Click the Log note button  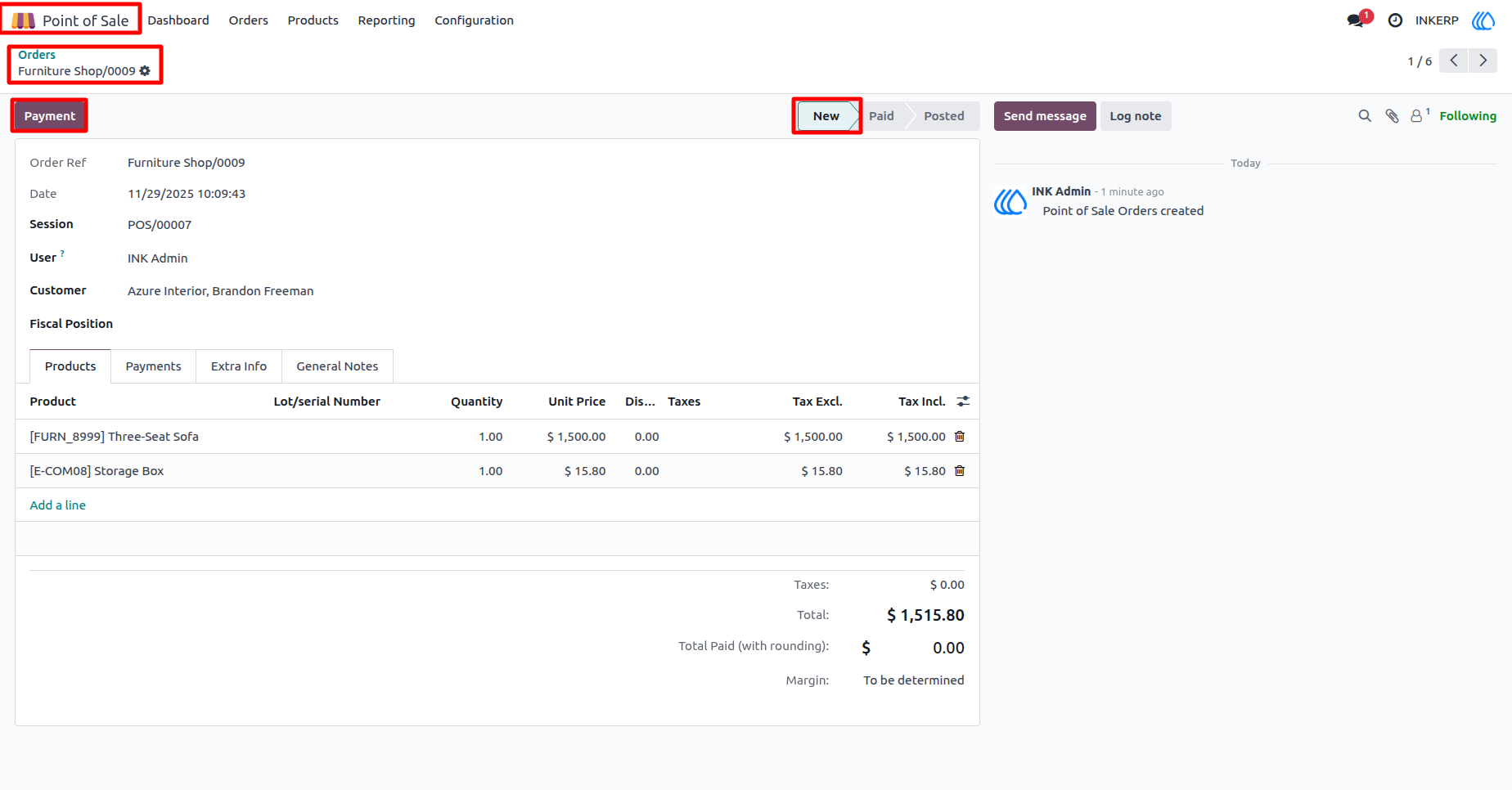[1136, 116]
